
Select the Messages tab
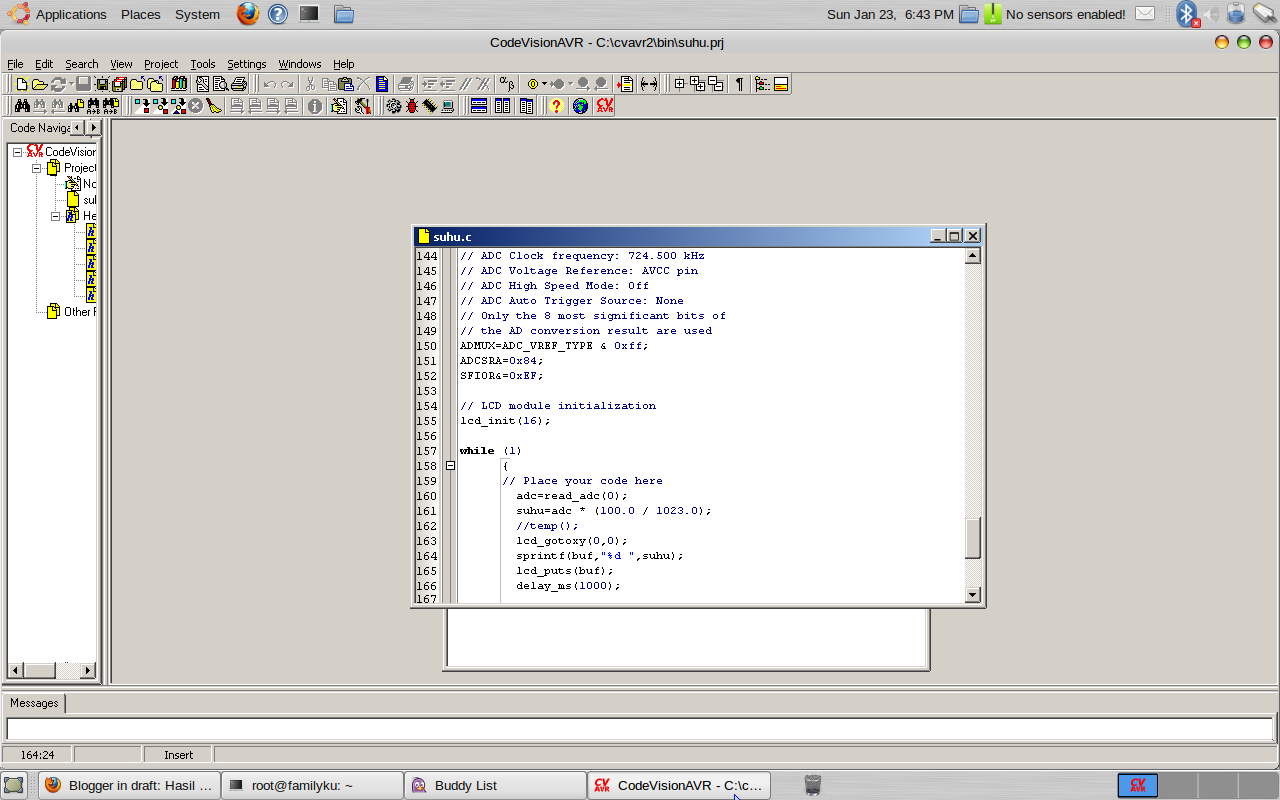pos(35,703)
